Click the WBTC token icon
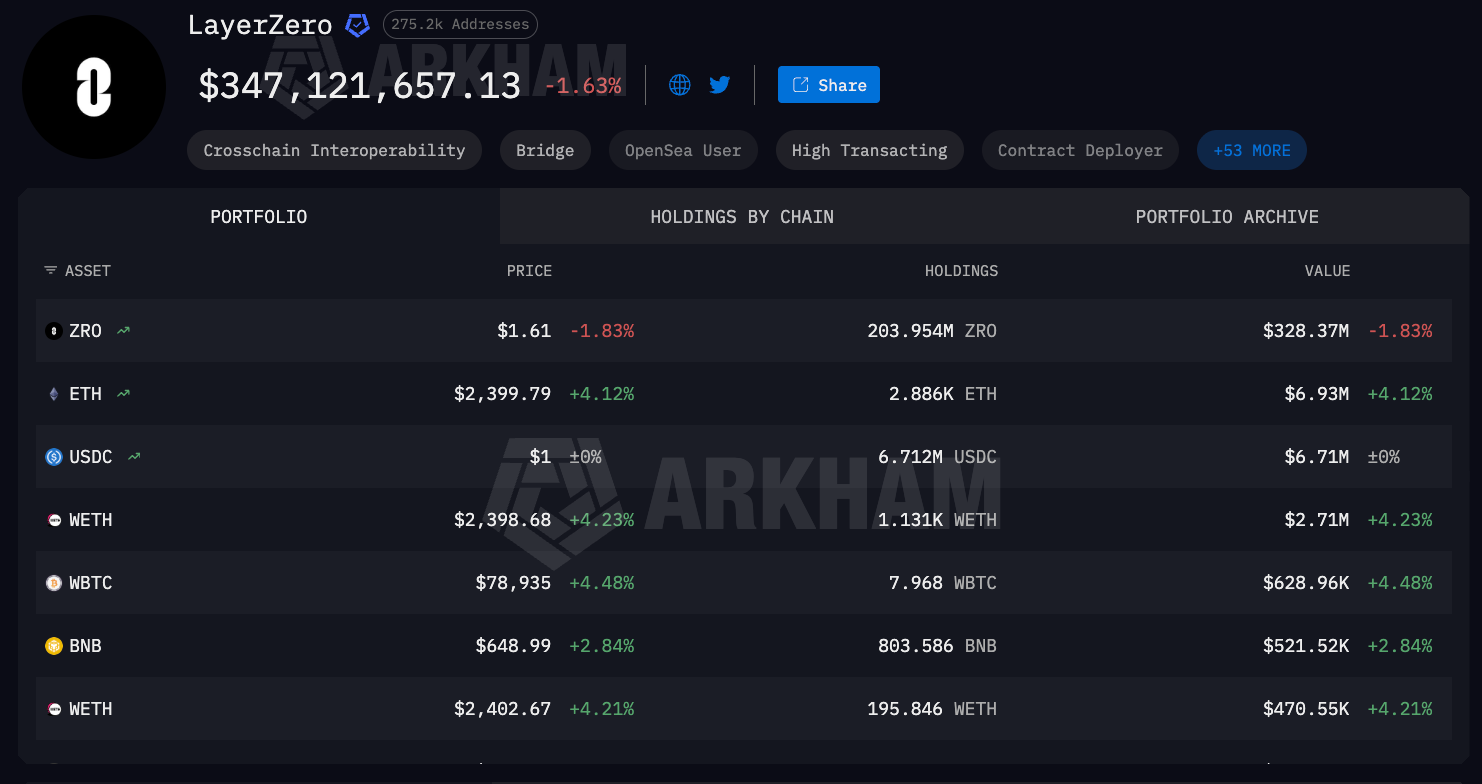 54,583
